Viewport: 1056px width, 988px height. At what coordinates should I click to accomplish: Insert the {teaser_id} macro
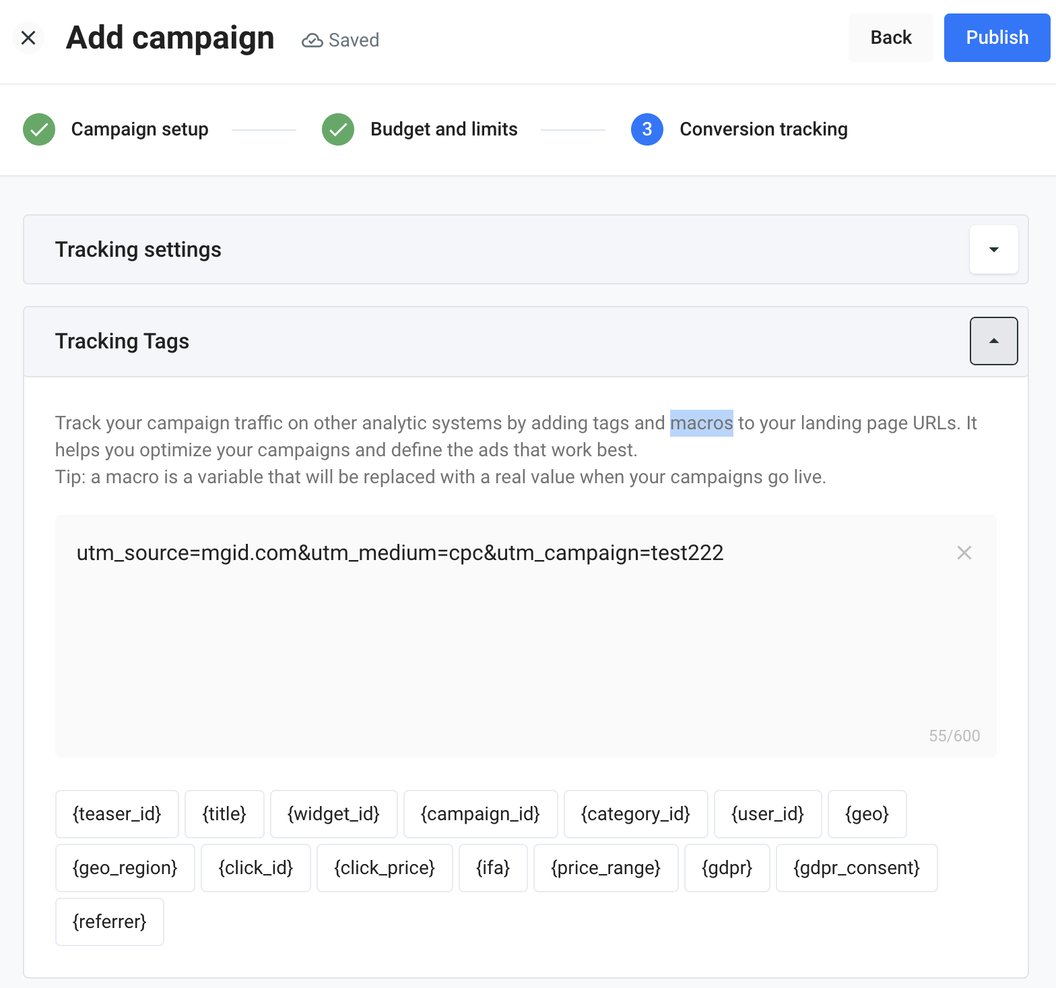click(x=116, y=814)
